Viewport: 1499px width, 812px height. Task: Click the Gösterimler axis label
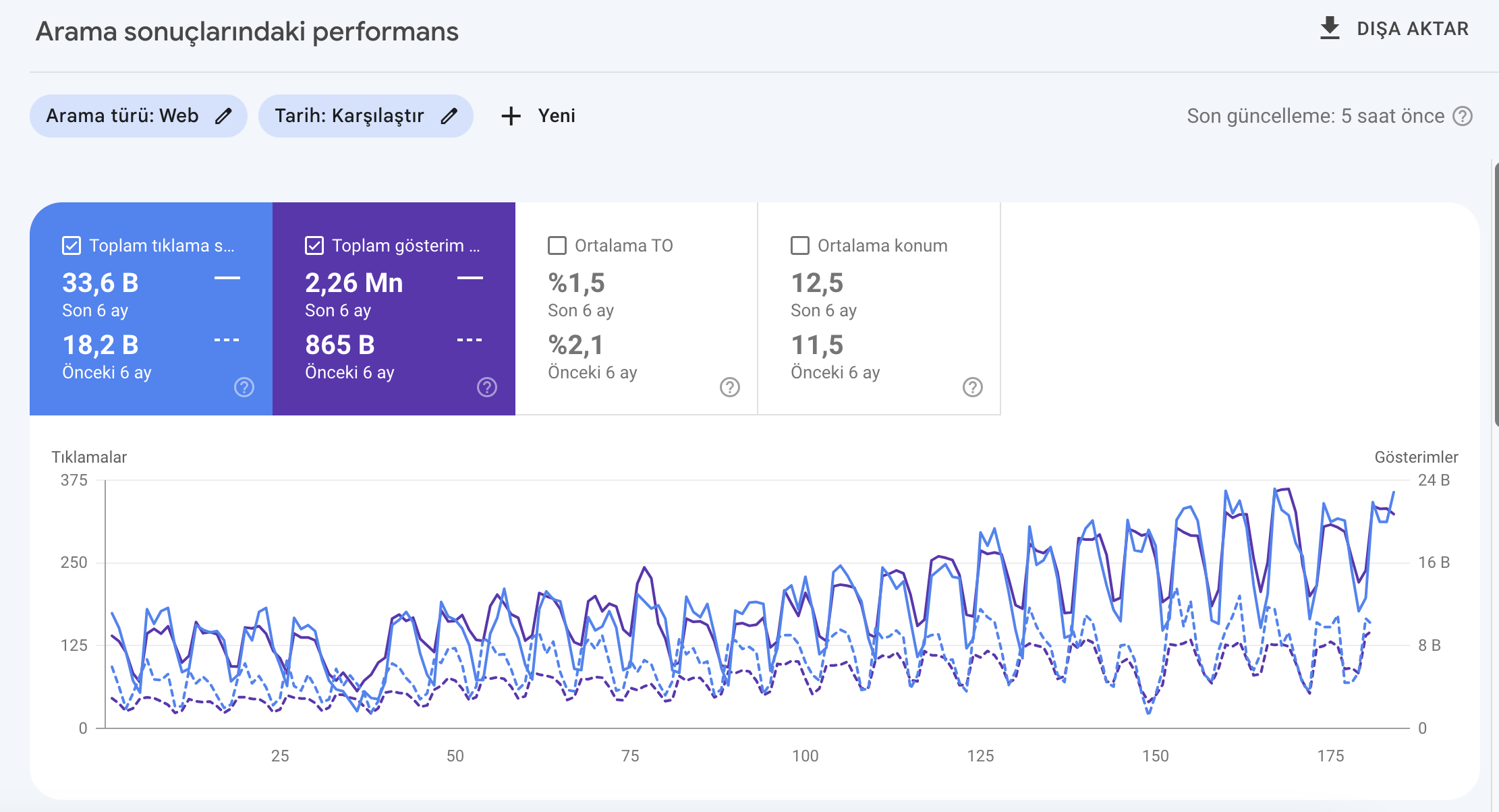tap(1417, 457)
